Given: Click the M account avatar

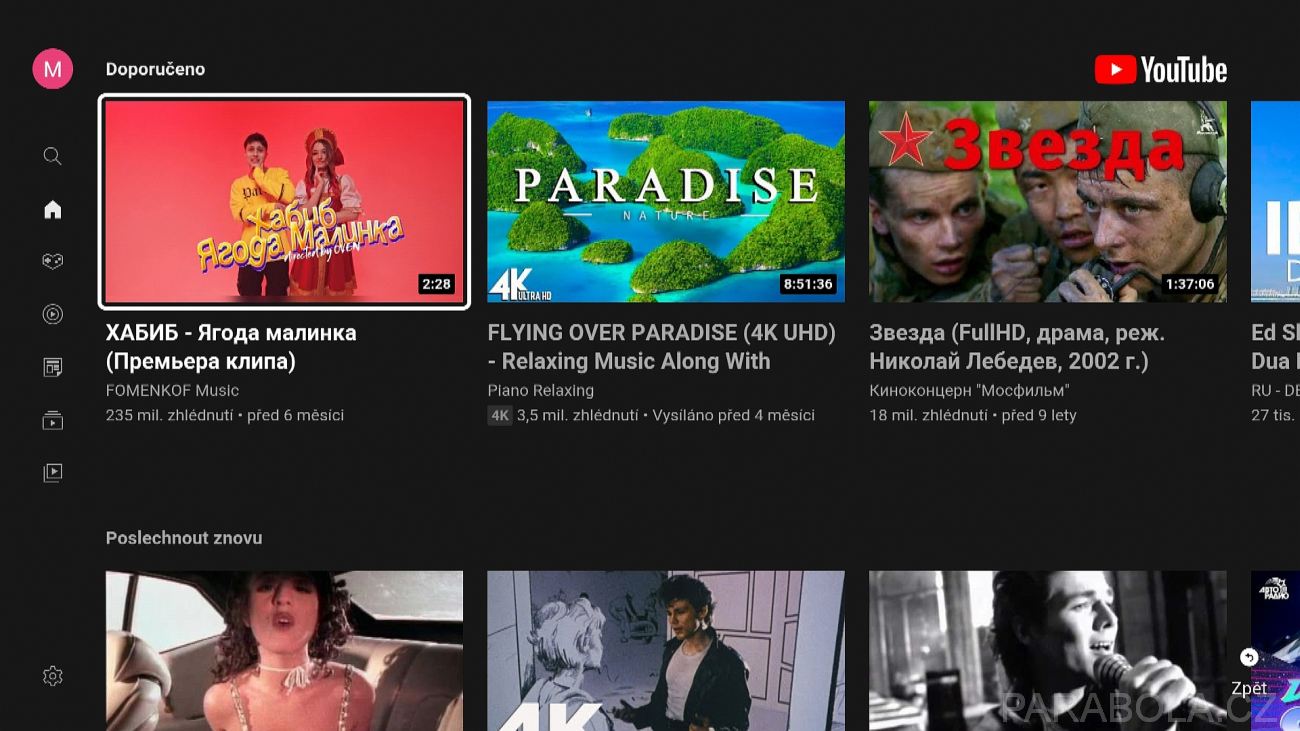Looking at the screenshot, I should (53, 69).
